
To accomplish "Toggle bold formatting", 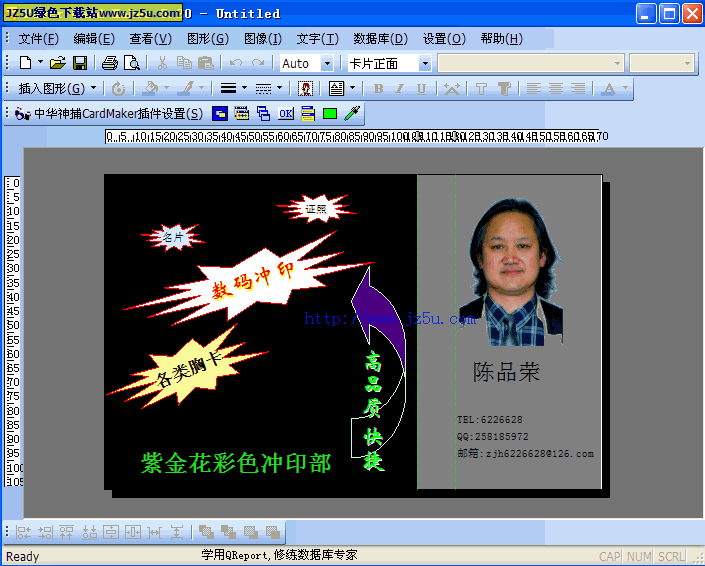I will click(x=379, y=89).
